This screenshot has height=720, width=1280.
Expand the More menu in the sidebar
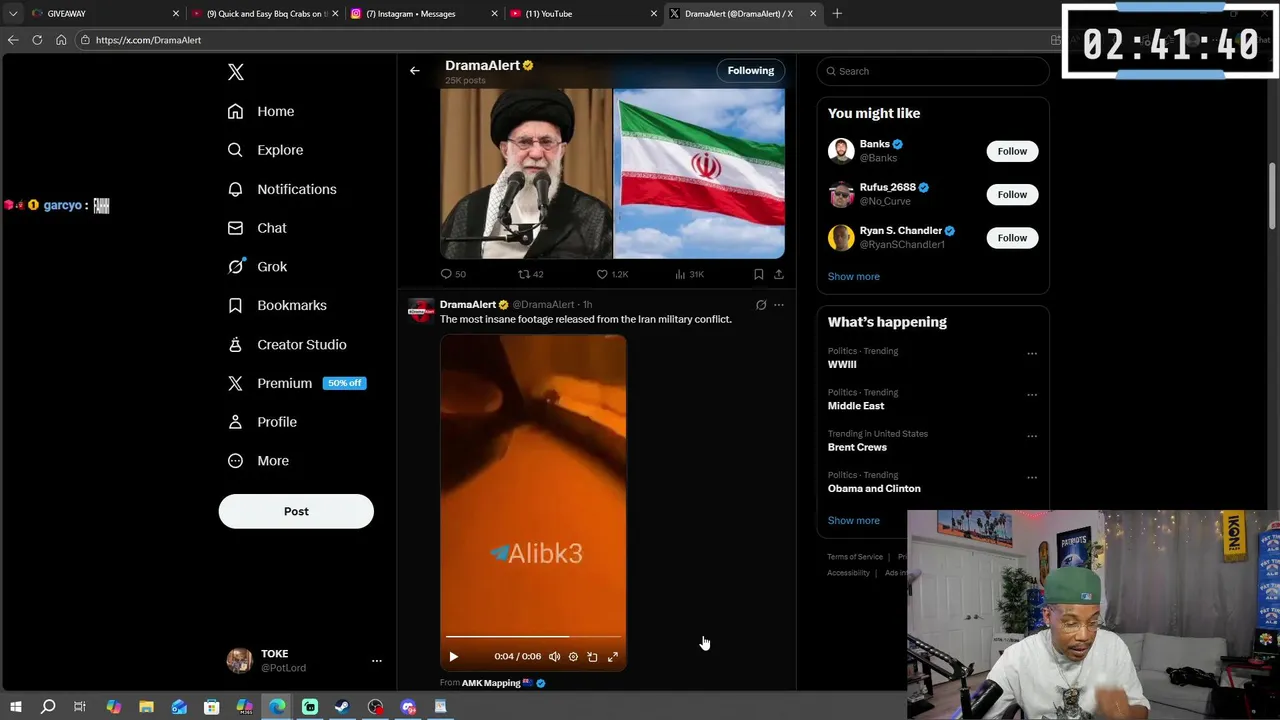258,461
